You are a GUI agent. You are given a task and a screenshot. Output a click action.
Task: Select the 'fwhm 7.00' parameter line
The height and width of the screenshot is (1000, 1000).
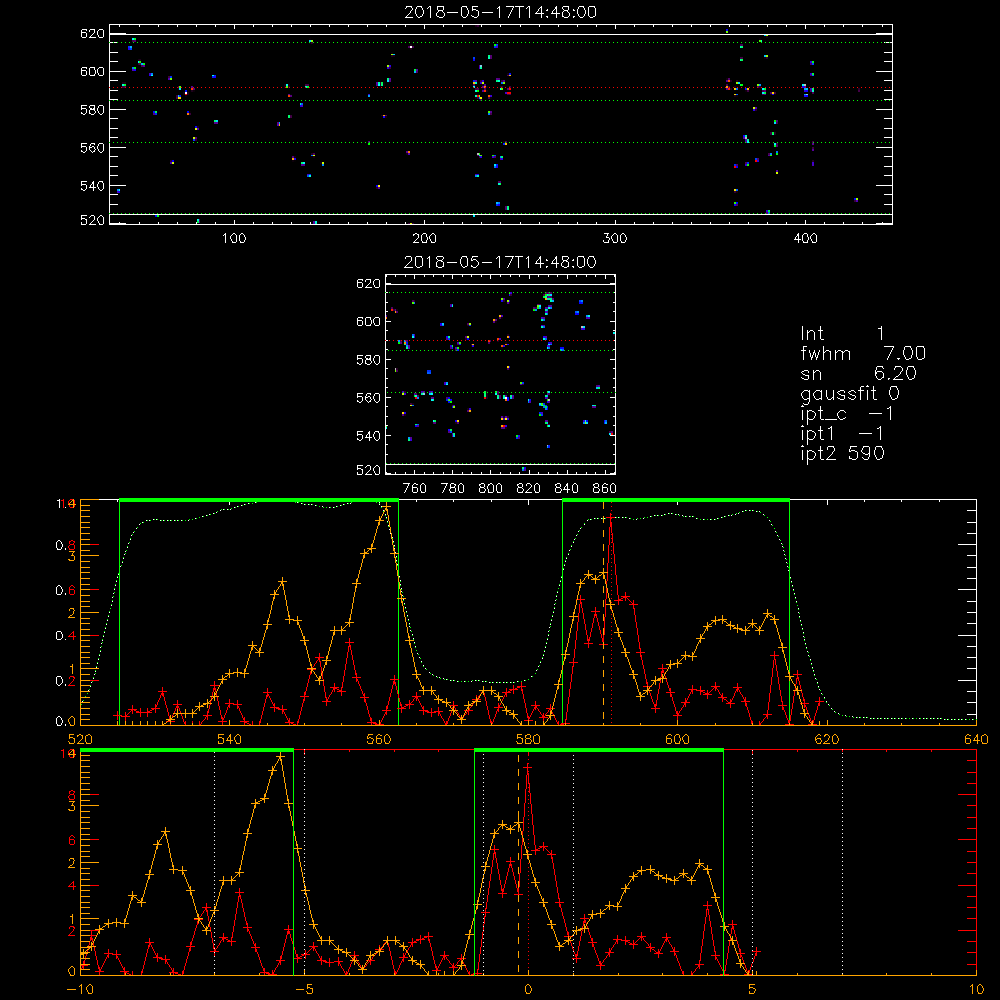click(x=863, y=353)
